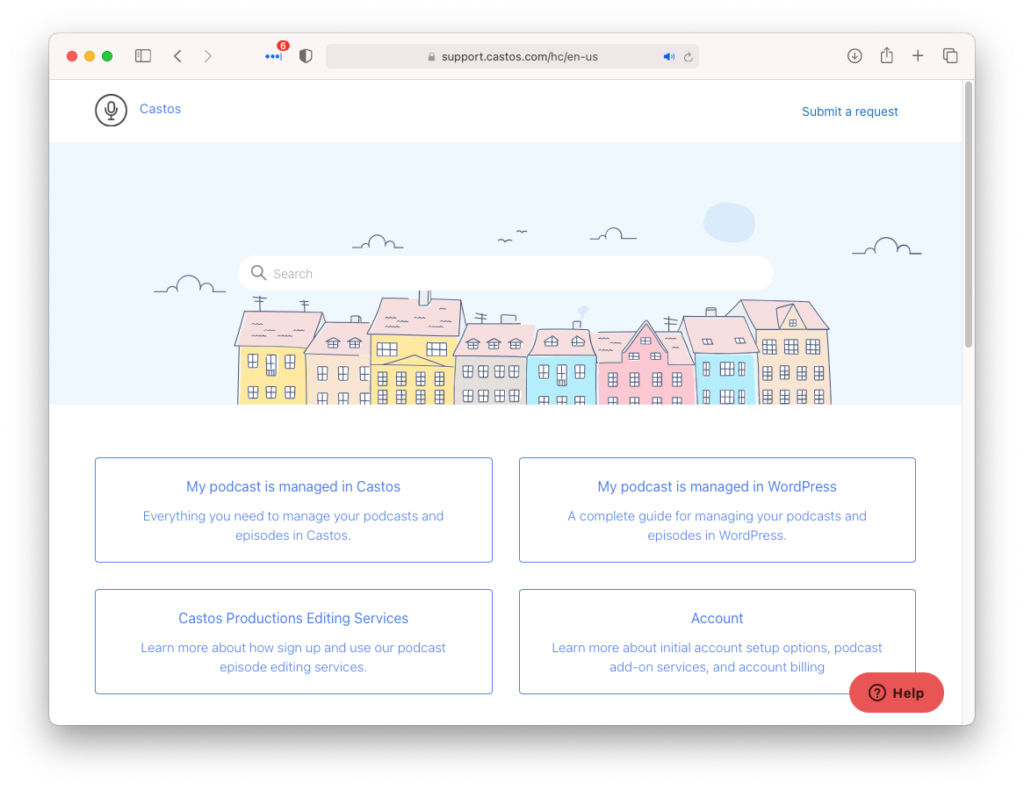Mute the tab audio speaker icon
The width and height of the screenshot is (1024, 790).
click(669, 57)
